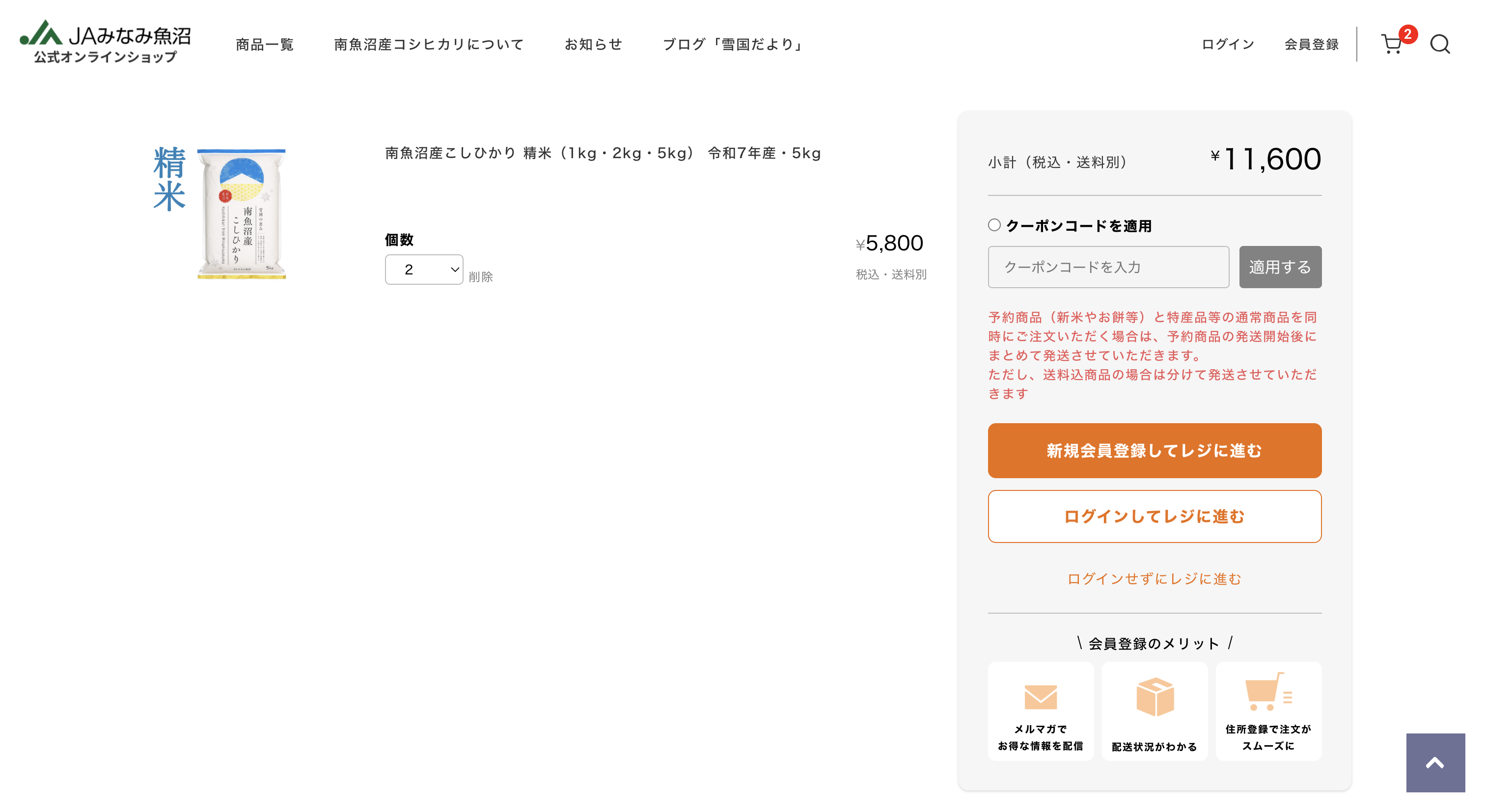This screenshot has height=812, width=1485.
Task: Open the 商品一覧 menu item
Action: click(264, 44)
